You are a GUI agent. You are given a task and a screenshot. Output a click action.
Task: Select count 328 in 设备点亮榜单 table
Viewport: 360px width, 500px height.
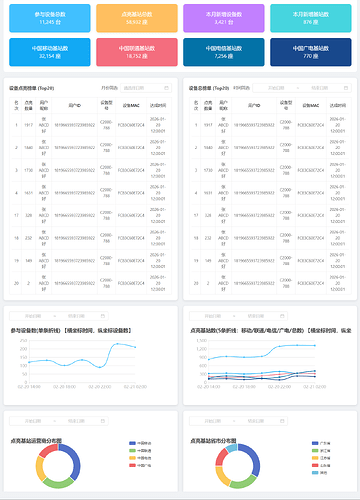click(x=28, y=215)
